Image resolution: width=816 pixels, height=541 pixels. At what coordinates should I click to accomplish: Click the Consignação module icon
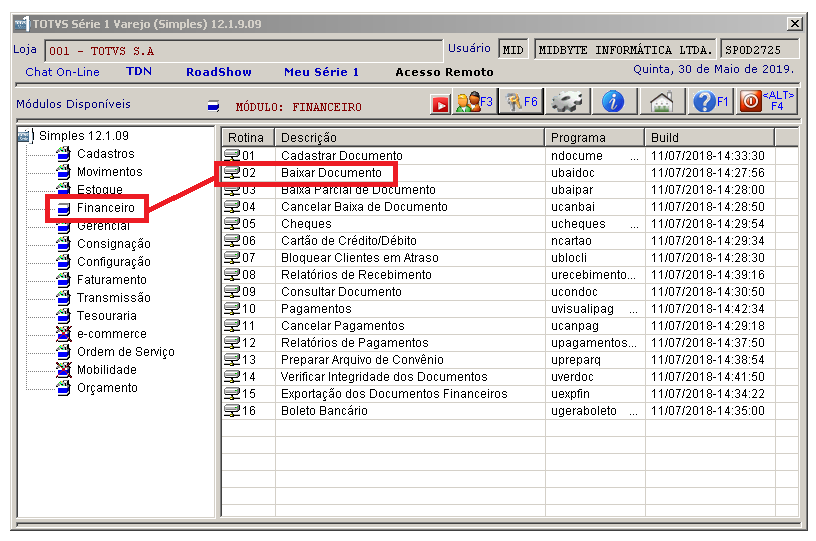tap(63, 243)
